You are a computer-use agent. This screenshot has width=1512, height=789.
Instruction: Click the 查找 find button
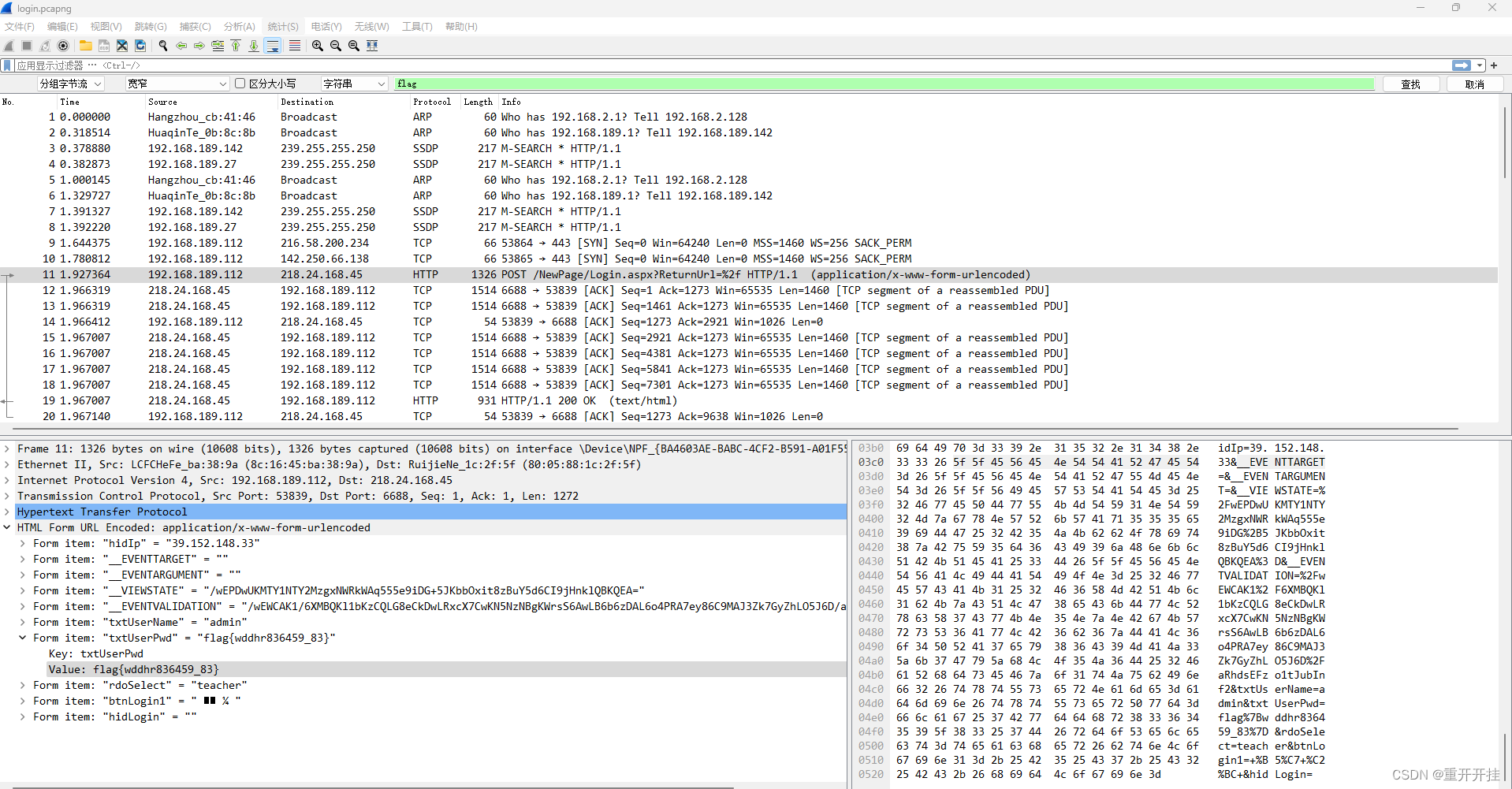[x=1410, y=84]
